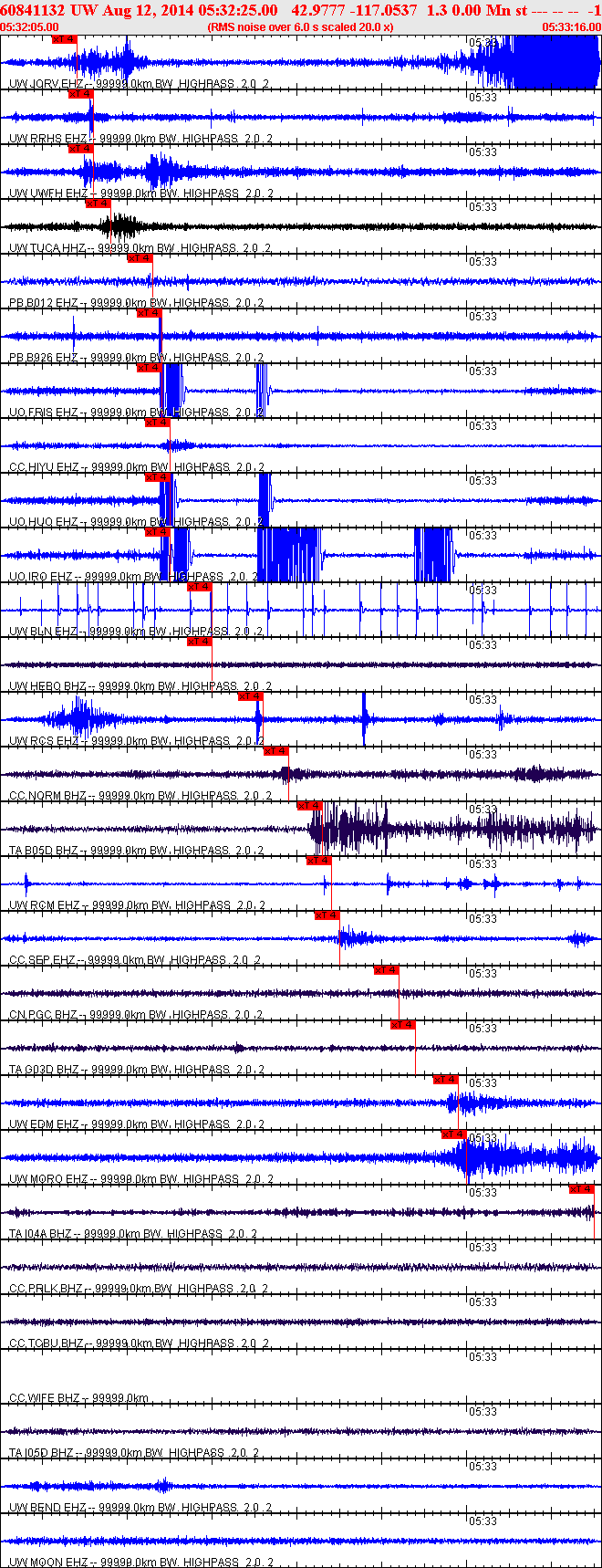The image size is (602, 1568).
Task: Select the red pick flag on UW MORO trace
Action: 454,1134
